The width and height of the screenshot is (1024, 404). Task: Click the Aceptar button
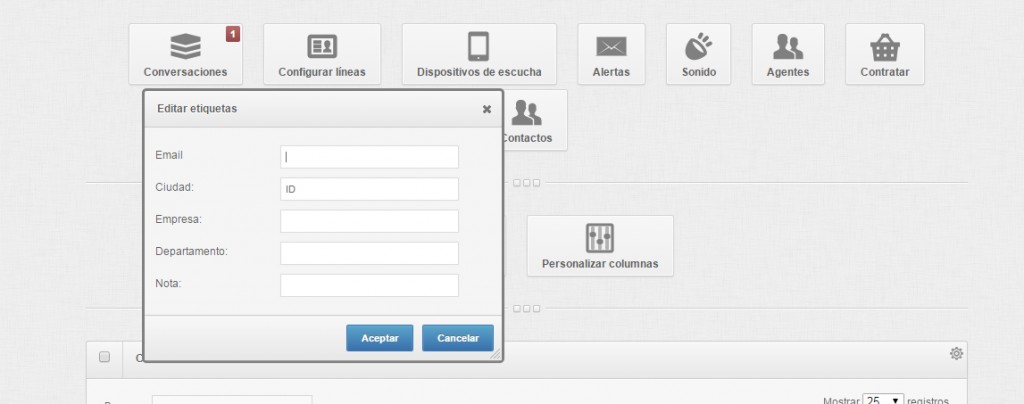379,338
